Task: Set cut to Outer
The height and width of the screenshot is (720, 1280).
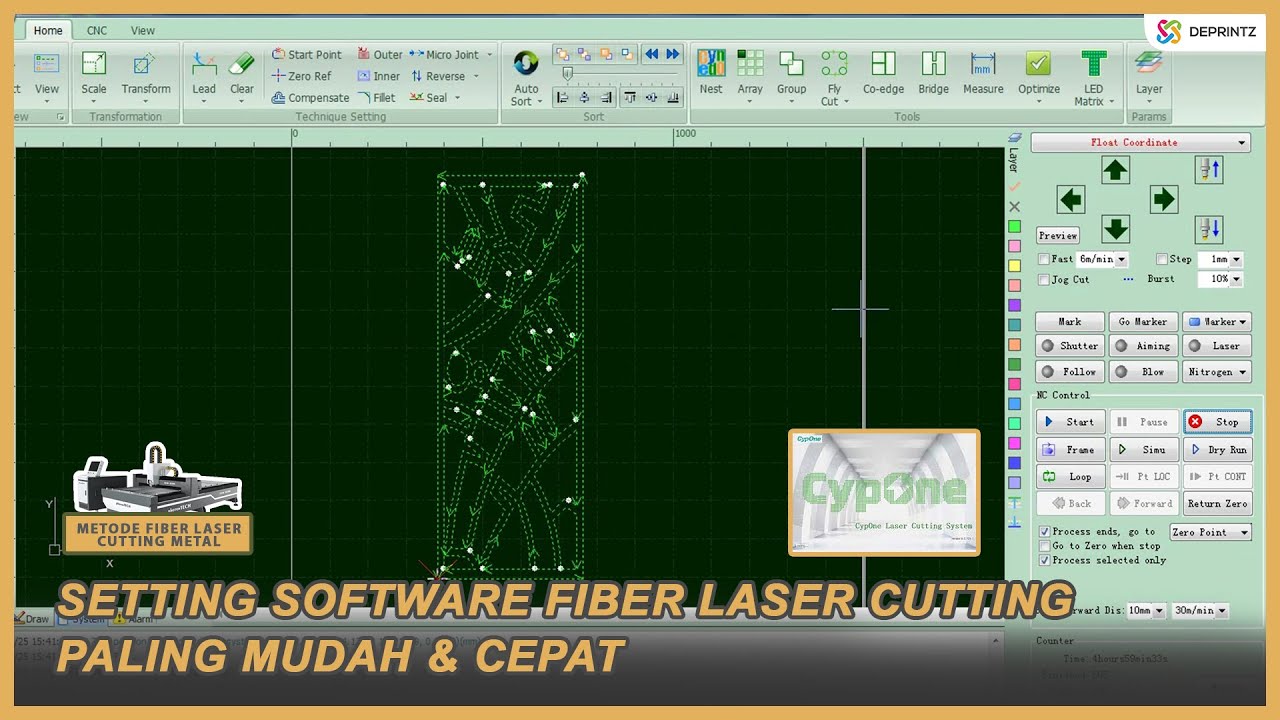Action: pyautogui.click(x=380, y=55)
